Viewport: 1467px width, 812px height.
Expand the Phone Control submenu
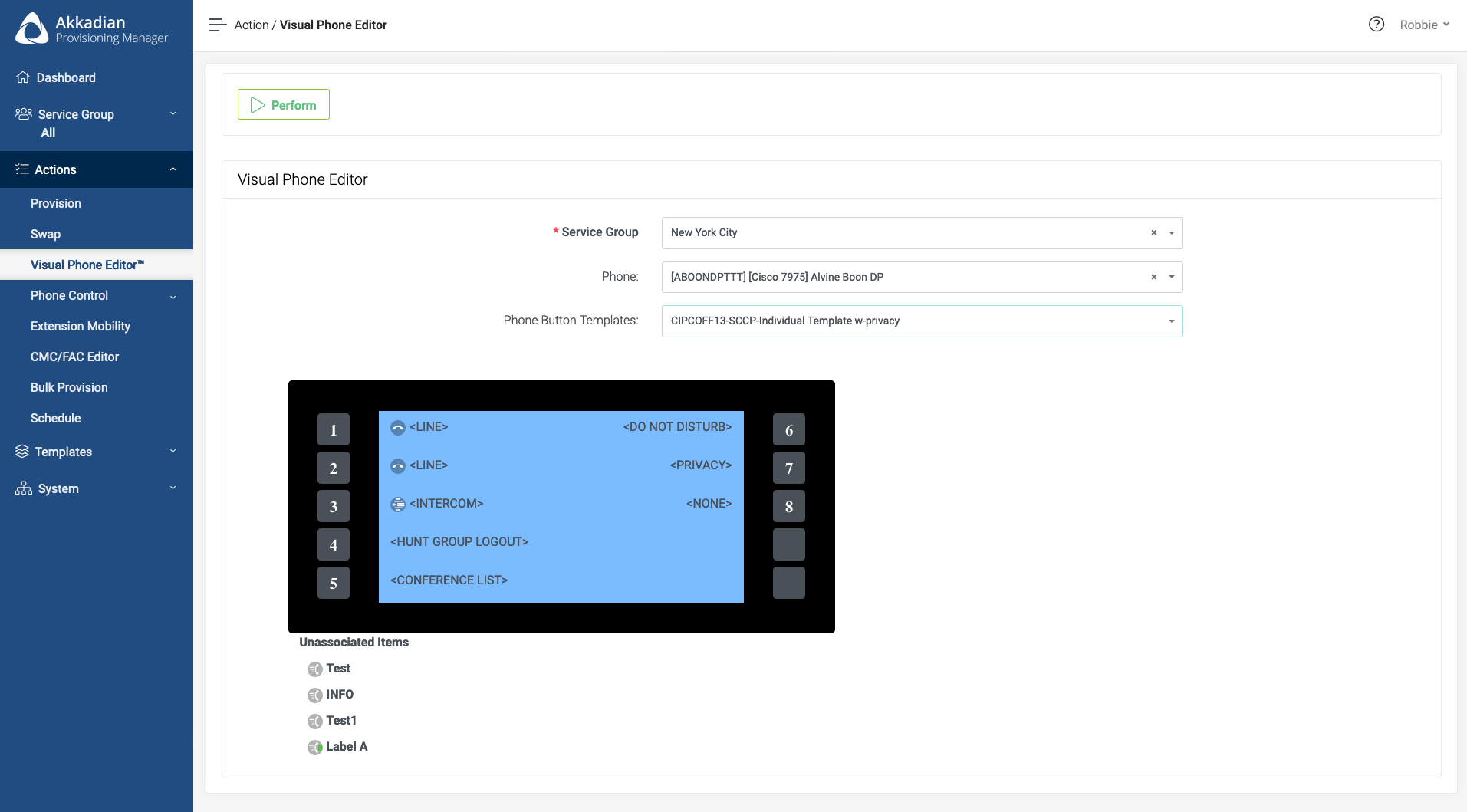click(97, 295)
